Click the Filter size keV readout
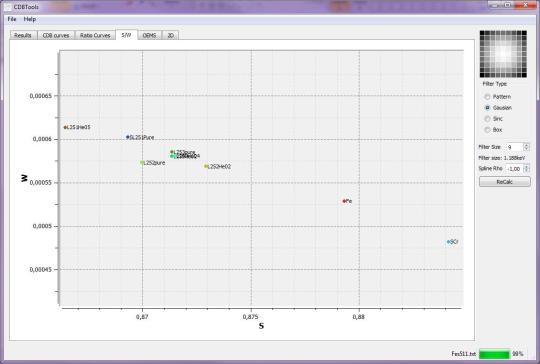 [502, 158]
